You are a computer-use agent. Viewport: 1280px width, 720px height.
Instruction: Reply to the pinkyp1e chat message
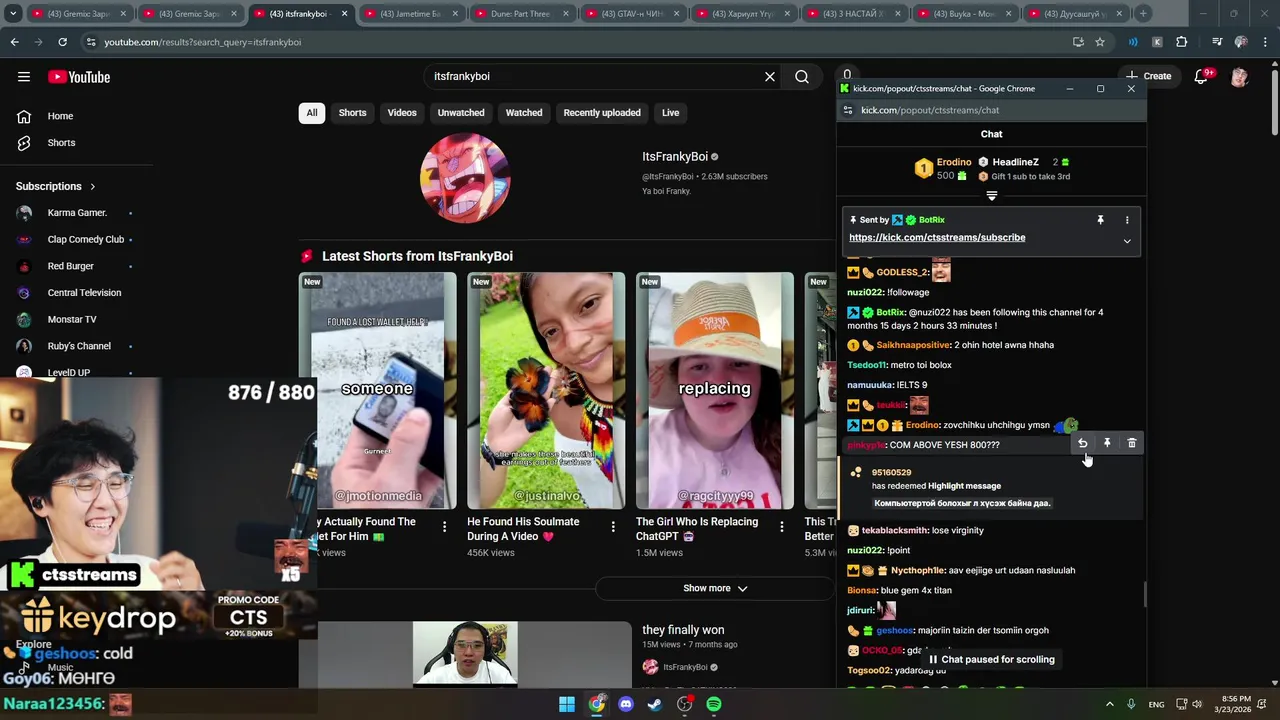click(1082, 443)
